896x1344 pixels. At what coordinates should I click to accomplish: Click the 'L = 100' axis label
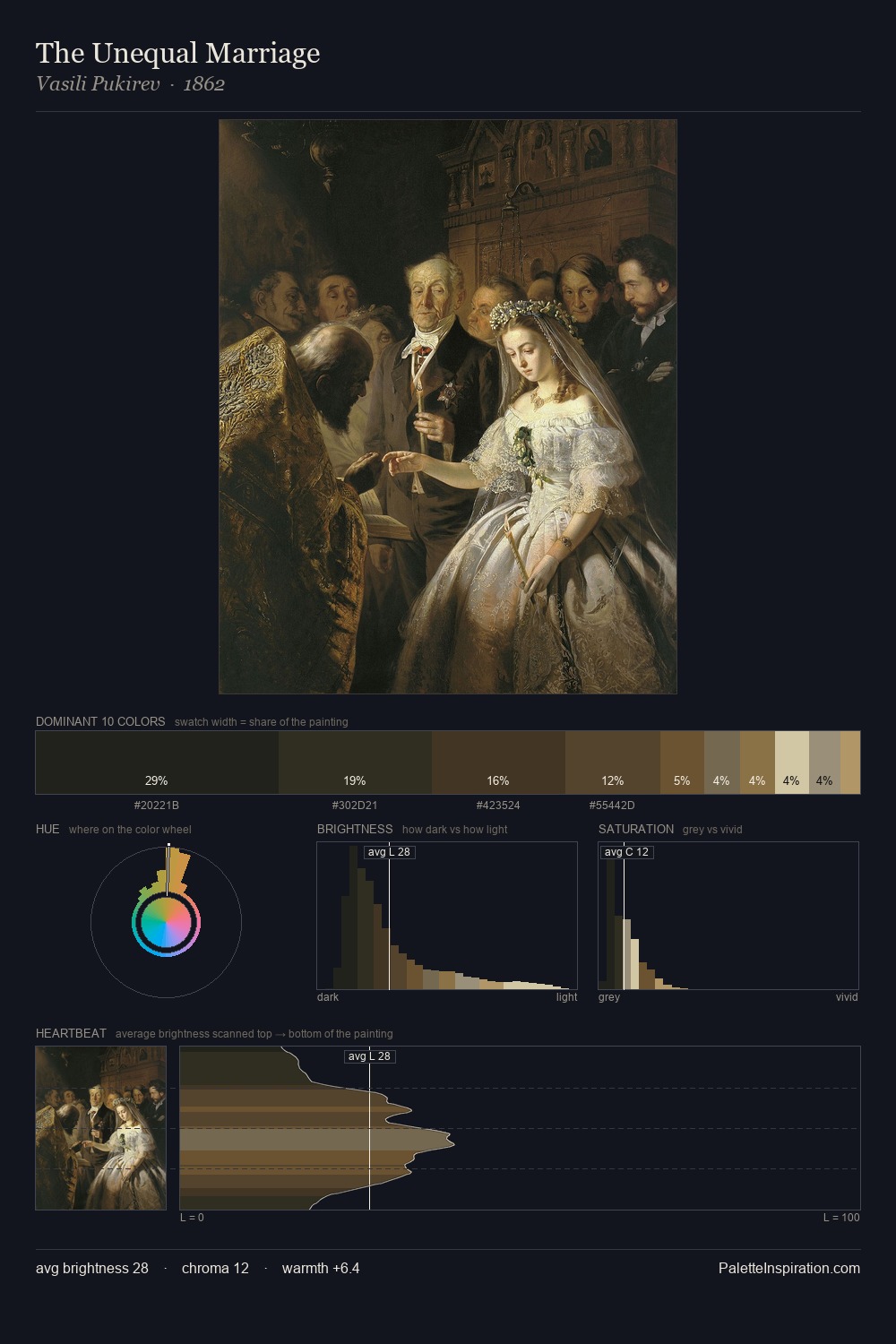coord(841,1218)
